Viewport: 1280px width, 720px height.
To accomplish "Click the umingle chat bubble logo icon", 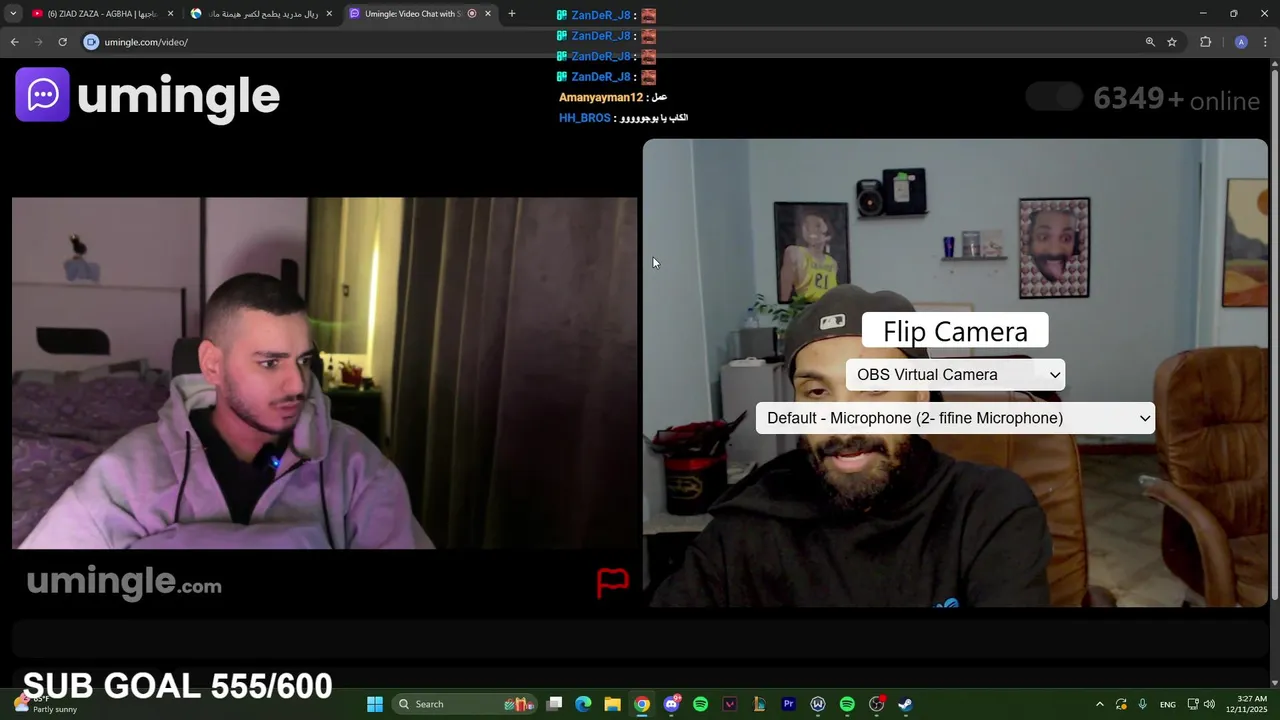I will pyautogui.click(x=42, y=95).
